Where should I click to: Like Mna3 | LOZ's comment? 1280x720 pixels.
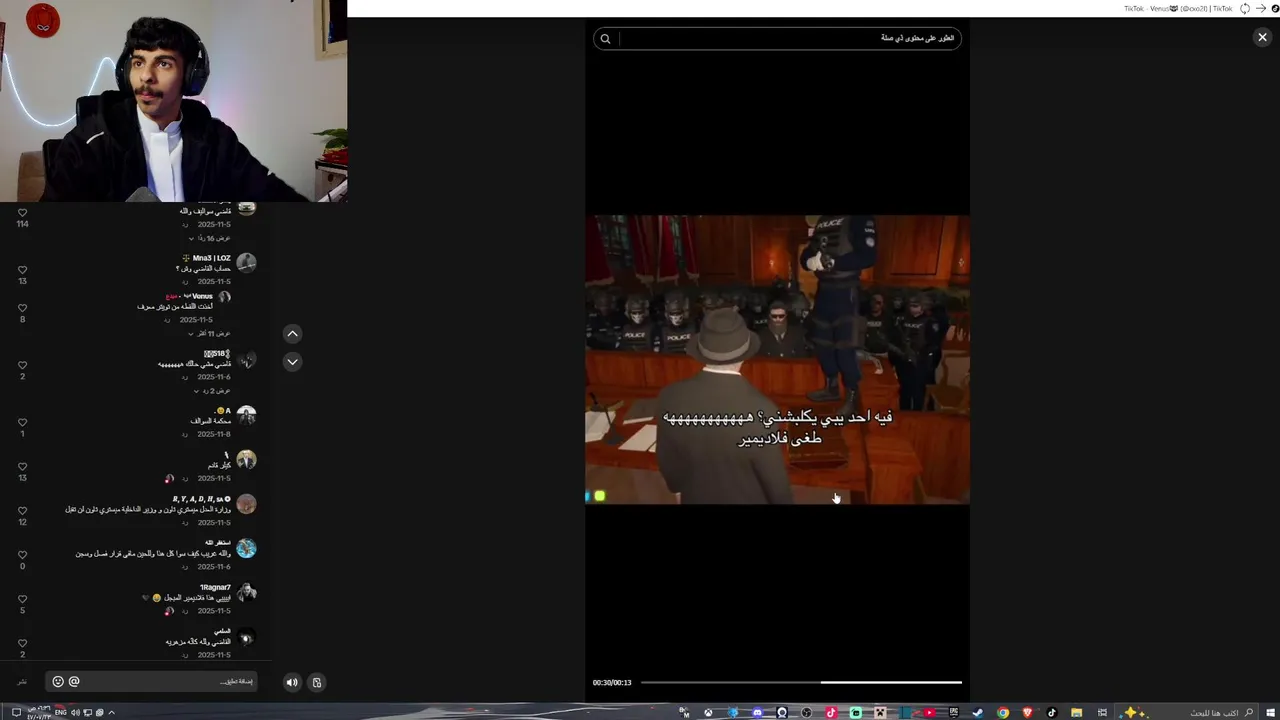[x=22, y=270]
